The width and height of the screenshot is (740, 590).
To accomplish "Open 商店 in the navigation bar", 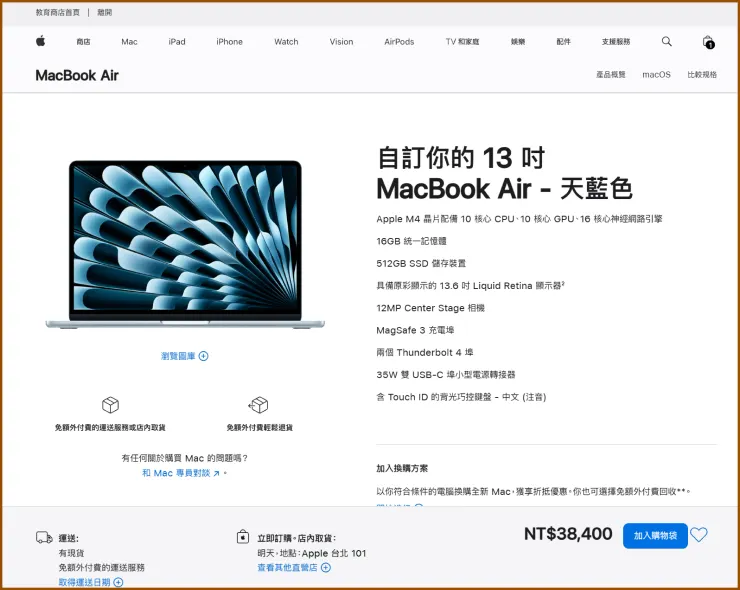I will tap(84, 42).
